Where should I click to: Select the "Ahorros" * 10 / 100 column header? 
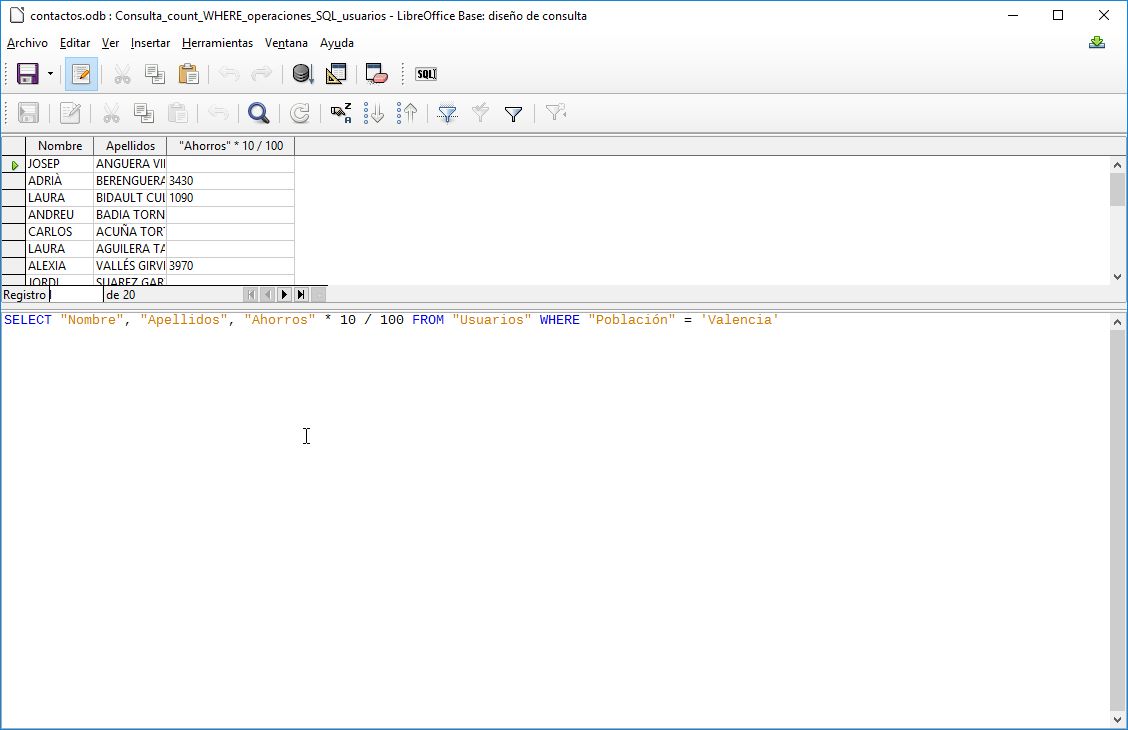[x=231, y=146]
